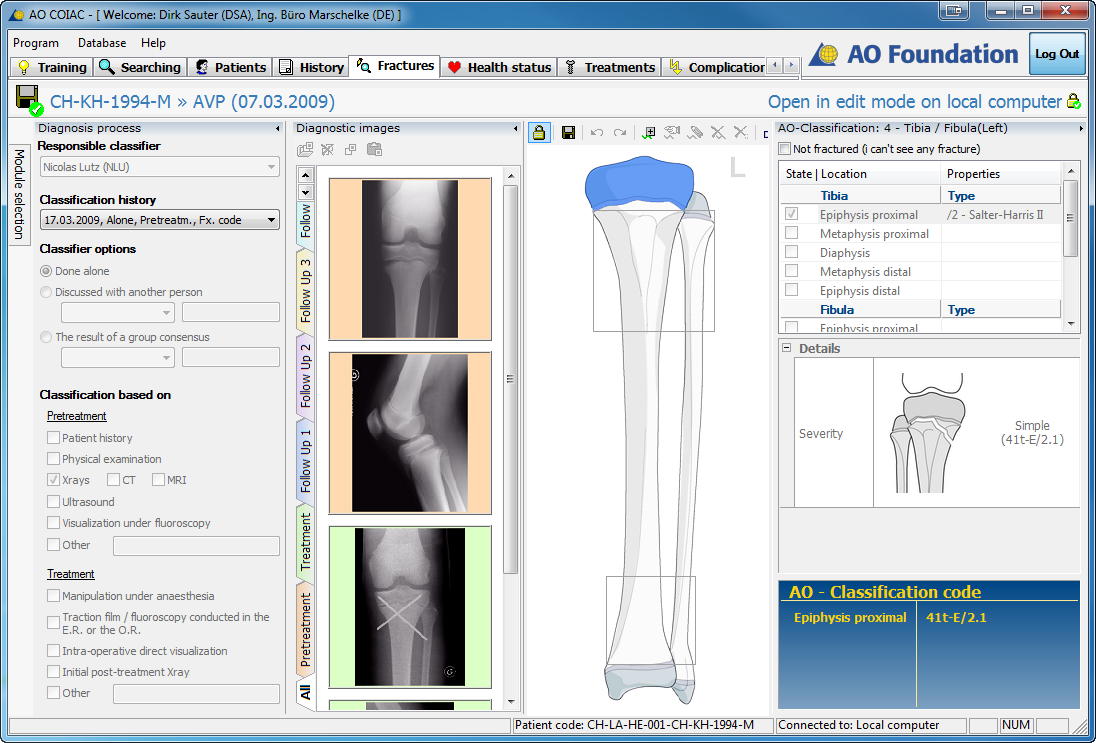The width and height of the screenshot is (1096, 743).
Task: Click the pointing hand tool icon
Action: (x=672, y=133)
